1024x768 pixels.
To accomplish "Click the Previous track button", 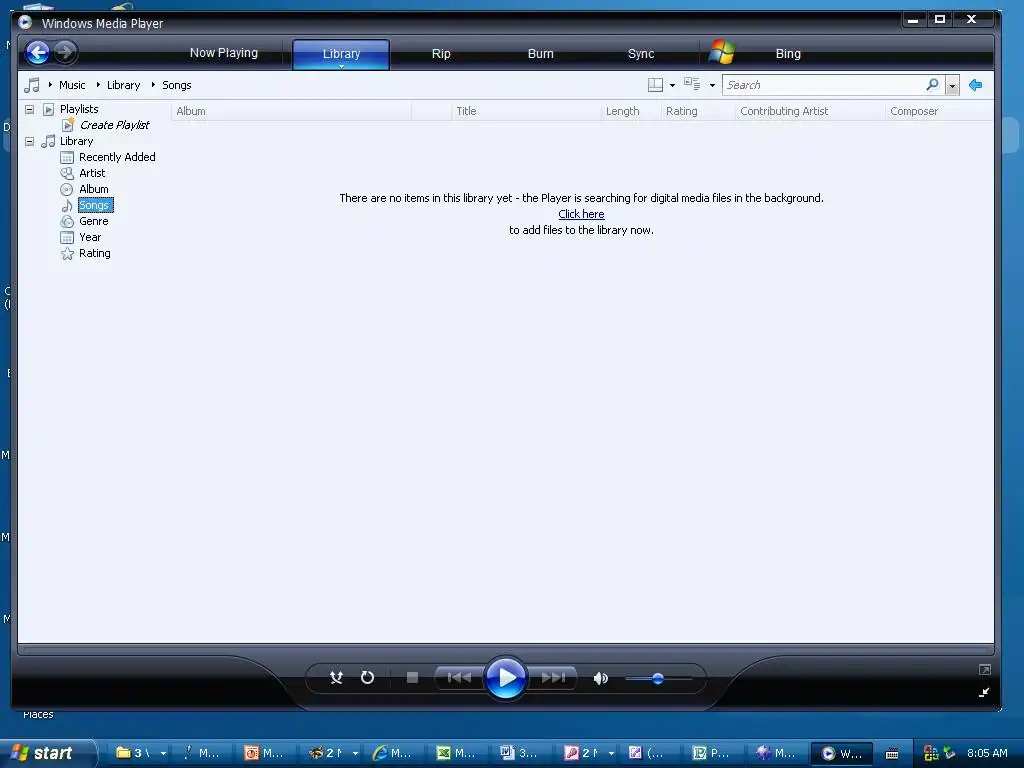I will coord(459,678).
